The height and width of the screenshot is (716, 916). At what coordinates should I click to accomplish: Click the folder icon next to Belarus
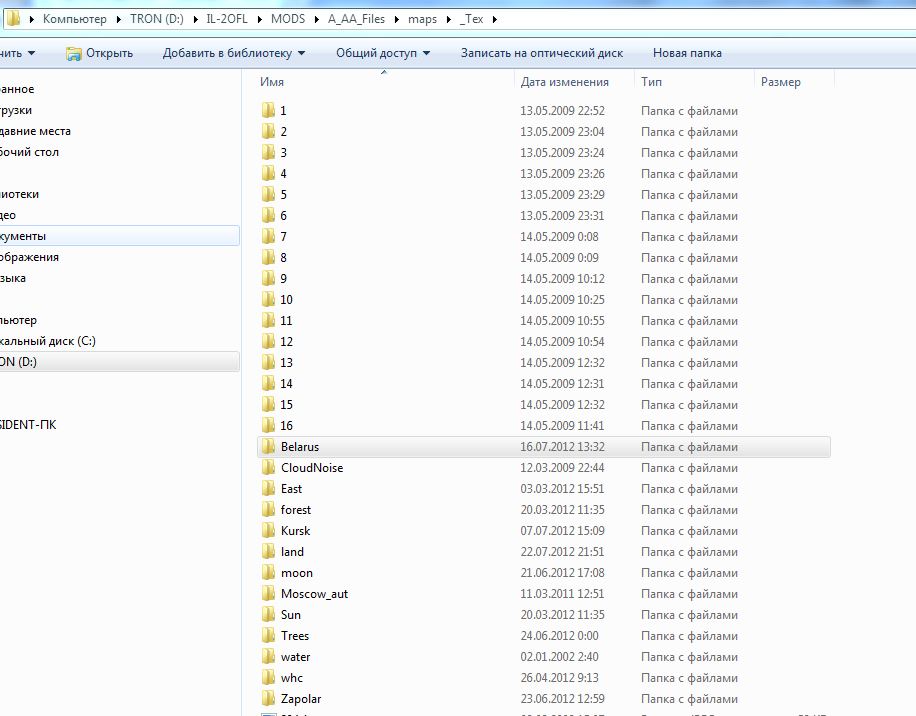[x=268, y=447]
